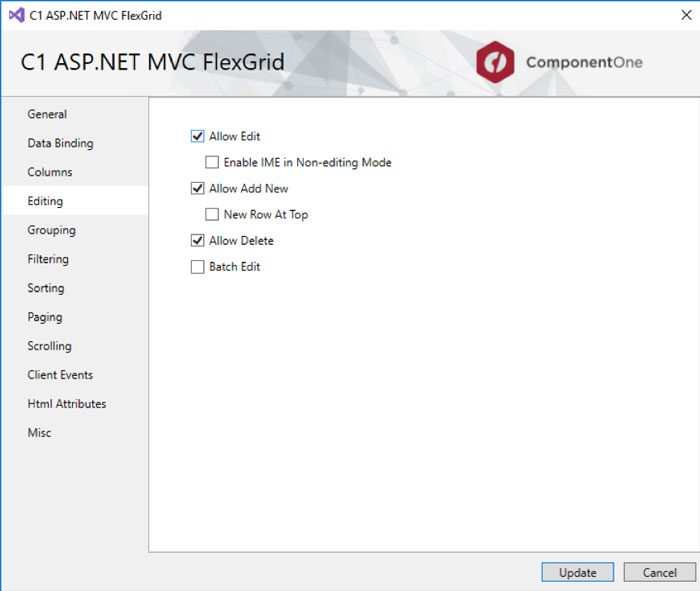Viewport: 700px width, 591px height.
Task: Click the ComponentOne brand text
Action: tap(584, 62)
